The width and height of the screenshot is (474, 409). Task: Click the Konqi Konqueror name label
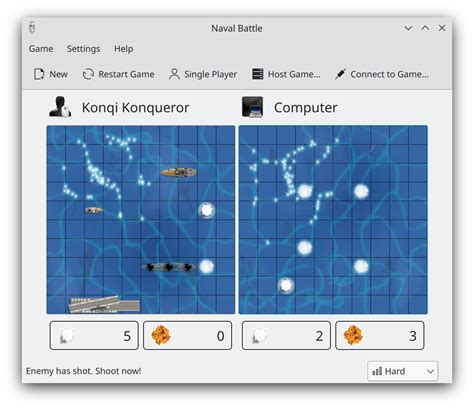(x=135, y=108)
